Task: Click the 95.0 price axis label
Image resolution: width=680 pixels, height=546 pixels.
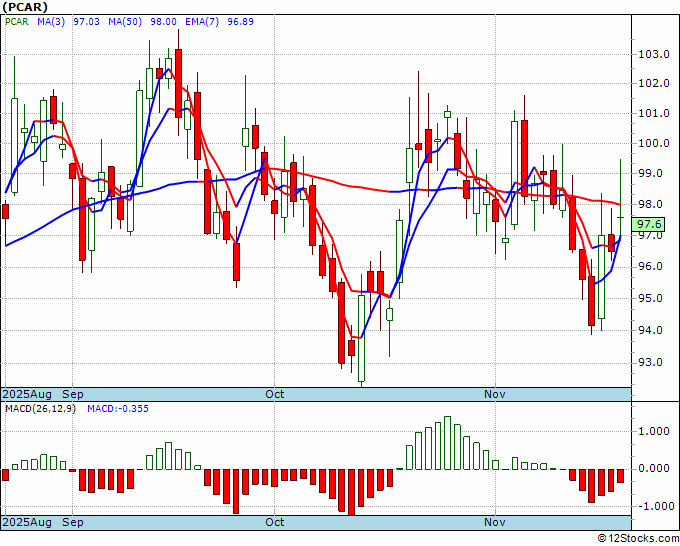Action: click(x=651, y=298)
